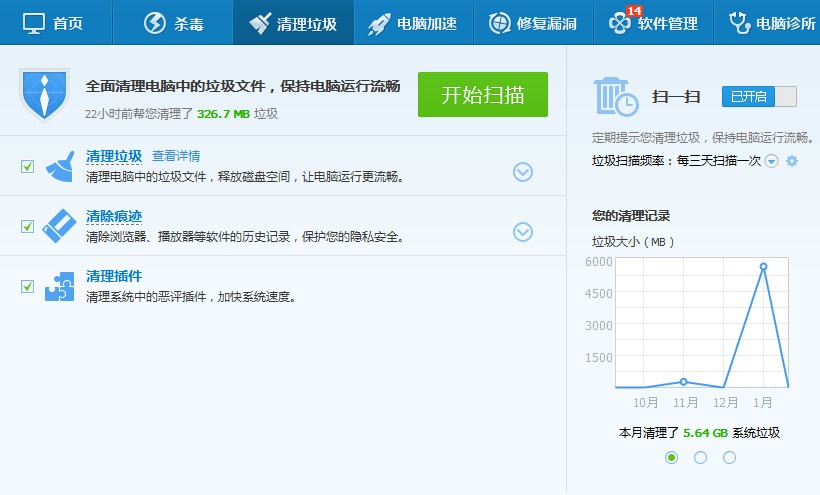Switch to the 电脑诊所 tab
820x495 pixels.
[x=767, y=22]
